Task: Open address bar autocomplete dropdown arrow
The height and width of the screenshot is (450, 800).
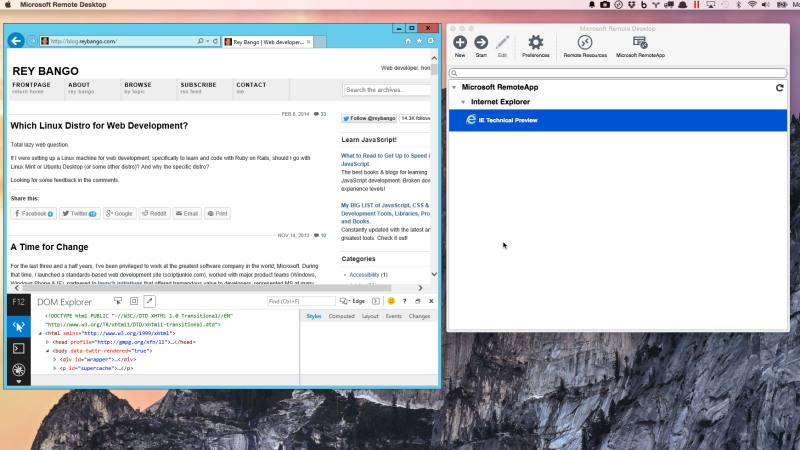Action: coord(208,41)
